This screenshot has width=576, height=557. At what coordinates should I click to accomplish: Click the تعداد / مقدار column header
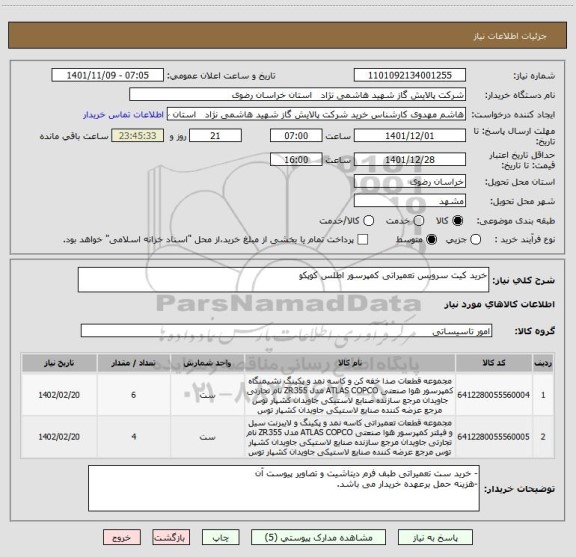(134, 363)
